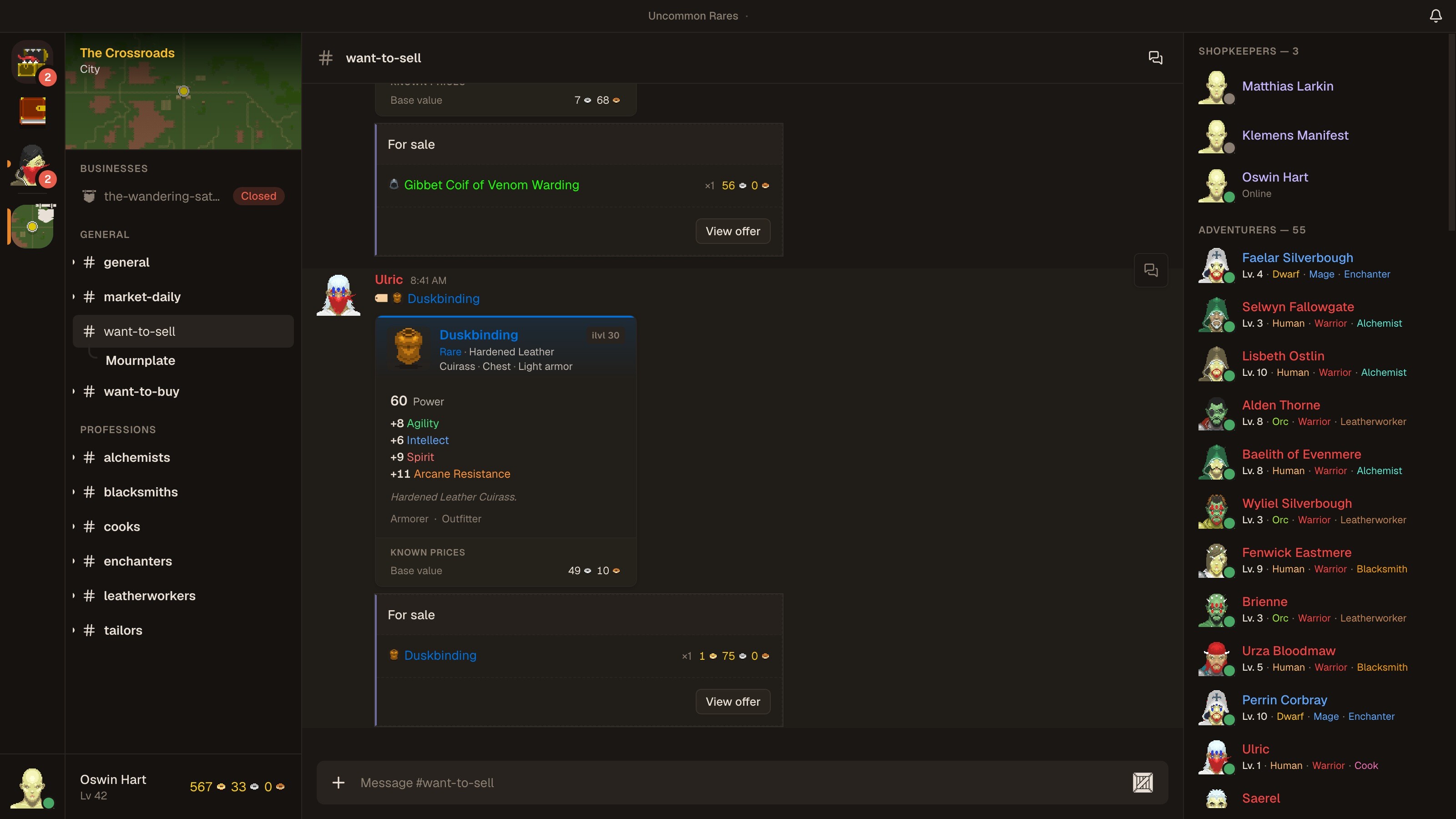Select Crossroads map server icon
The height and width of the screenshot is (819, 1456).
(32, 227)
